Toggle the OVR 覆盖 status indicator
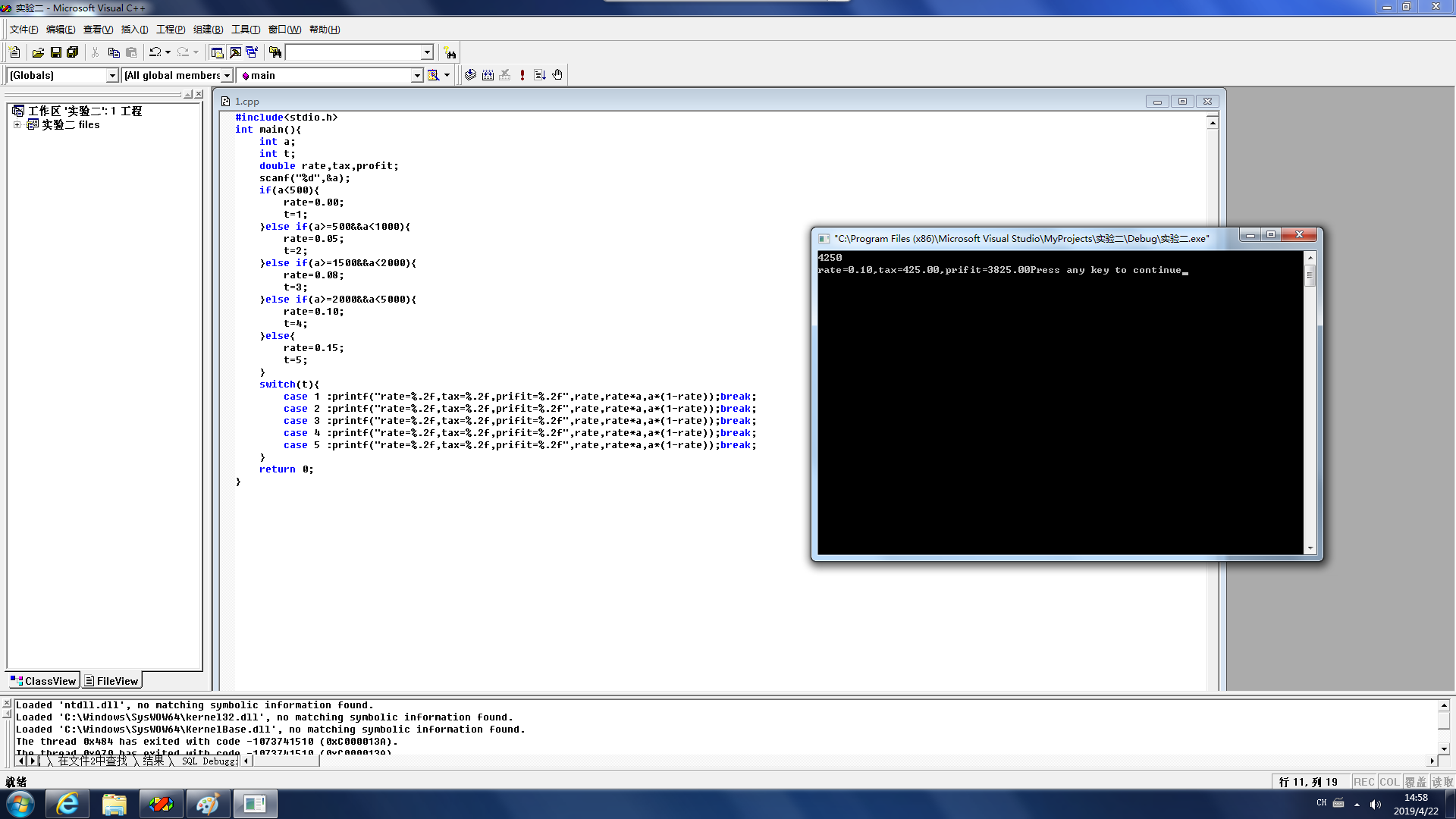Image resolution: width=1456 pixels, height=819 pixels. click(x=1415, y=782)
